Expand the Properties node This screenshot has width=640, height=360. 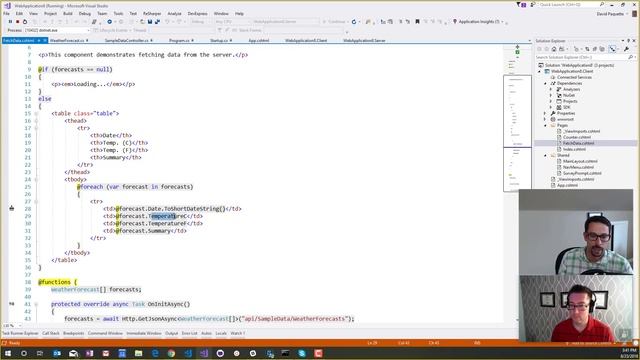click(545, 113)
